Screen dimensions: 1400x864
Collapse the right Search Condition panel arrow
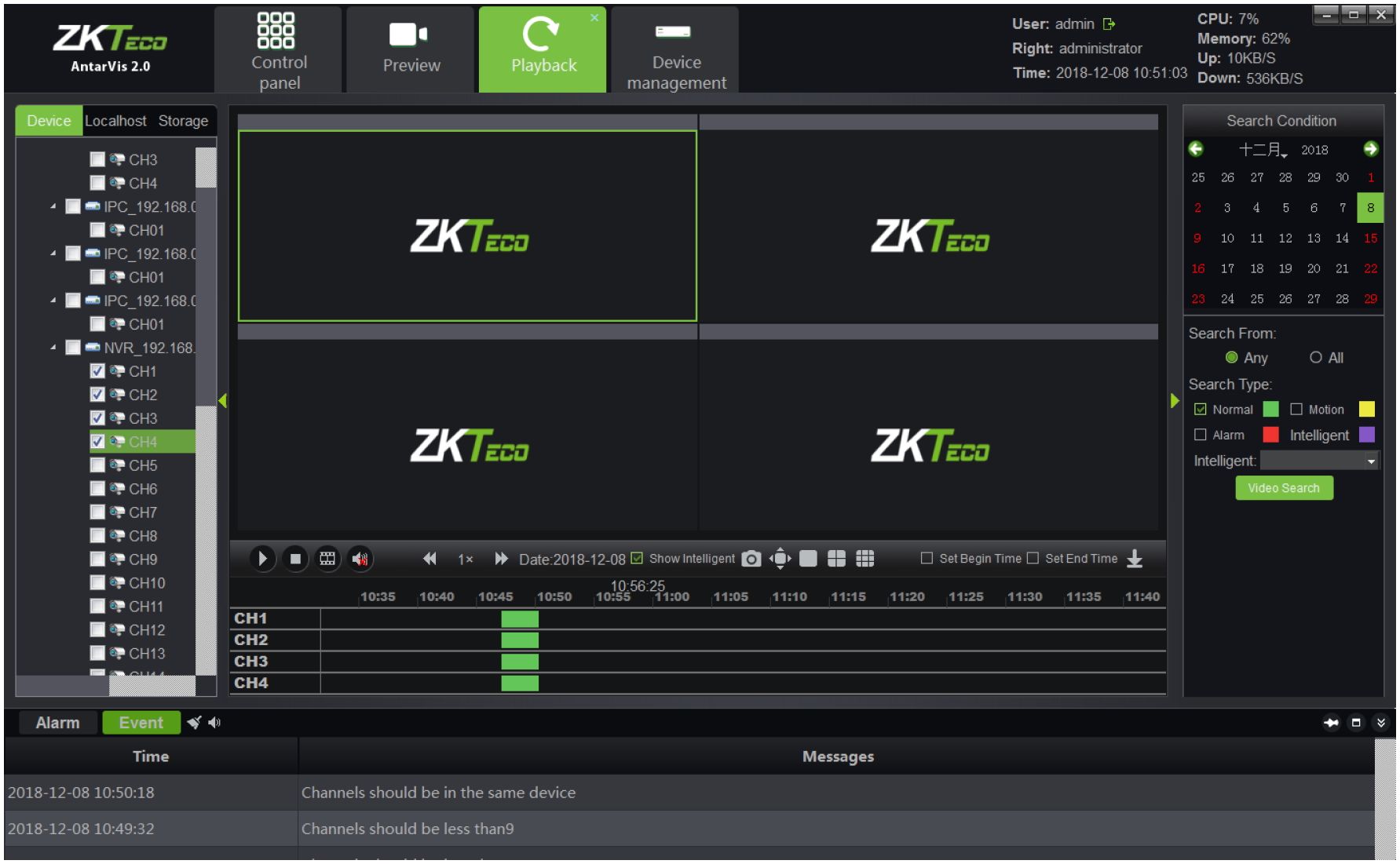click(1175, 401)
